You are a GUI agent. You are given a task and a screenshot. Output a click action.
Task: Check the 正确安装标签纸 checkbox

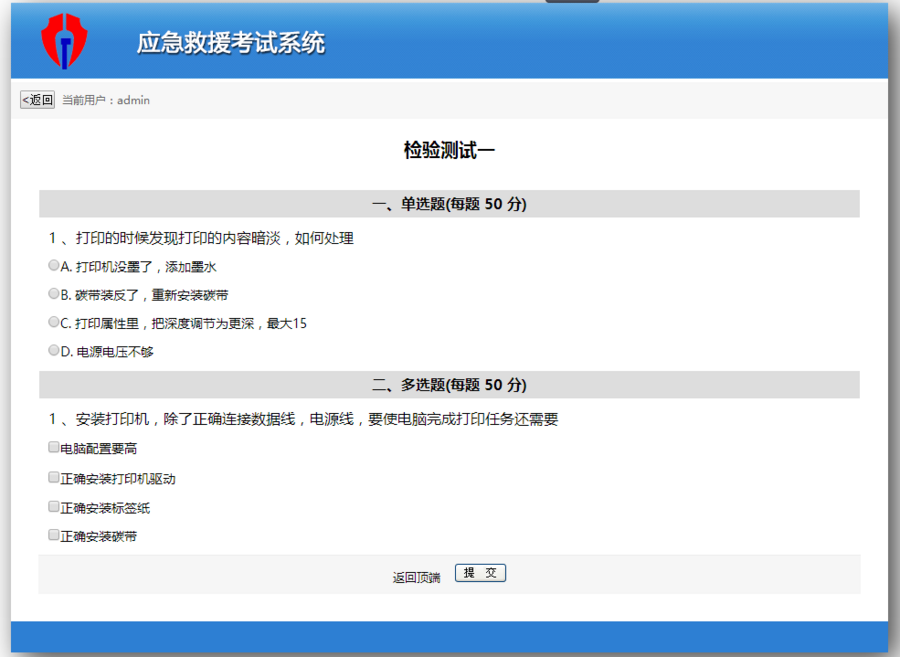point(53,506)
